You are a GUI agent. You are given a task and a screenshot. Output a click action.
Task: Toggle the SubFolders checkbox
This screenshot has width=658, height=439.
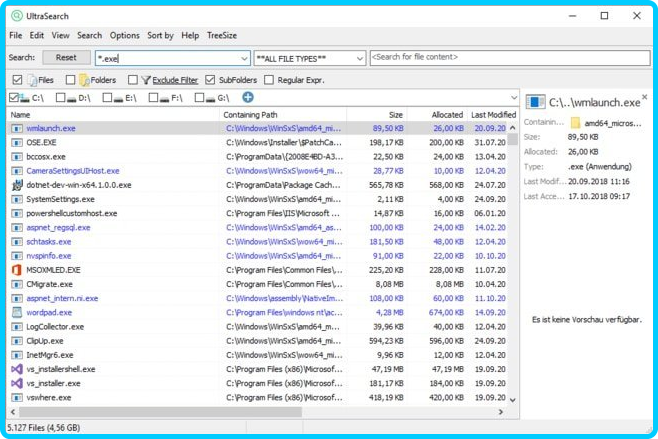[x=210, y=80]
